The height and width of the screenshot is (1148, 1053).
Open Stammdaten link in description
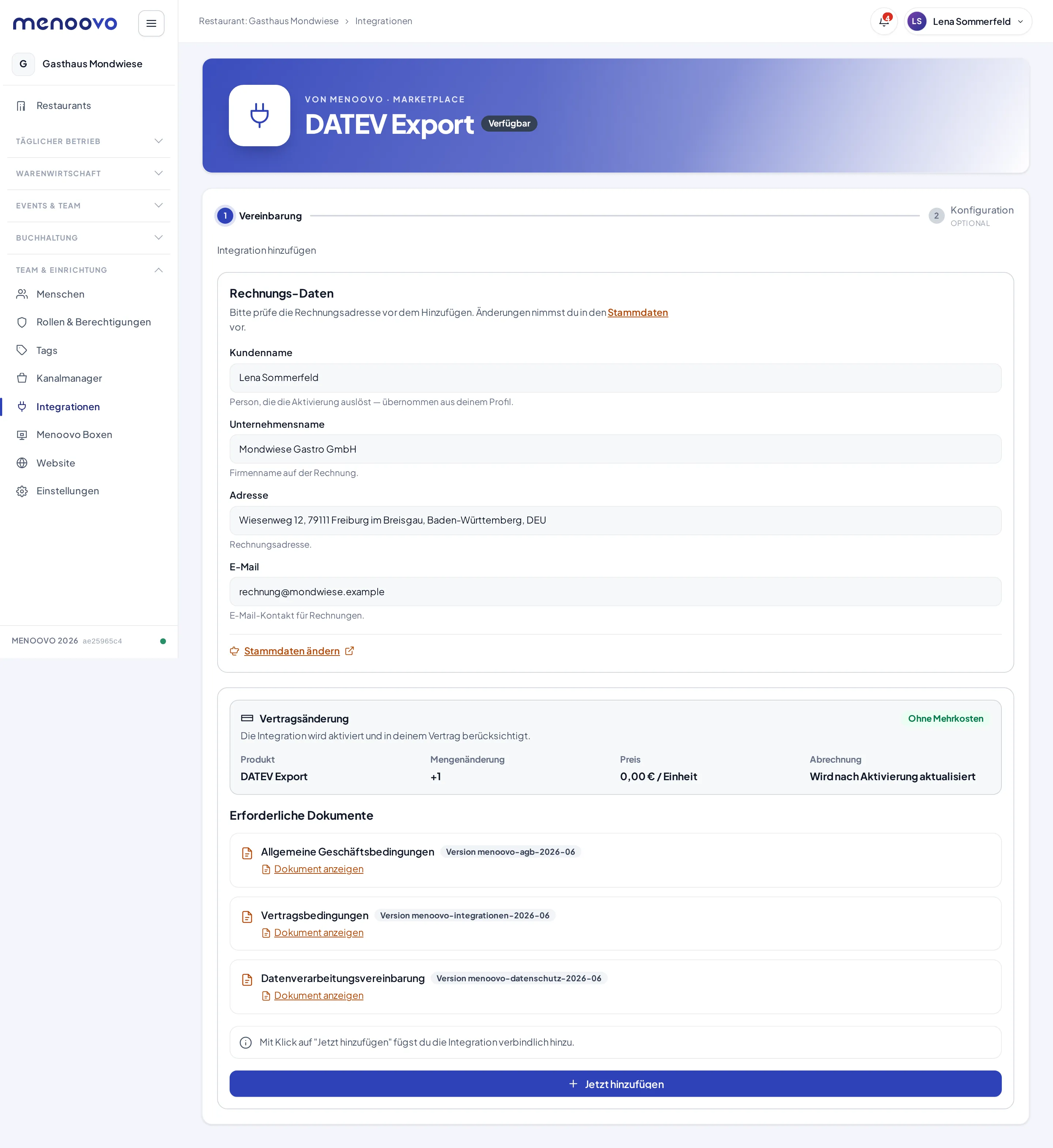pos(638,313)
